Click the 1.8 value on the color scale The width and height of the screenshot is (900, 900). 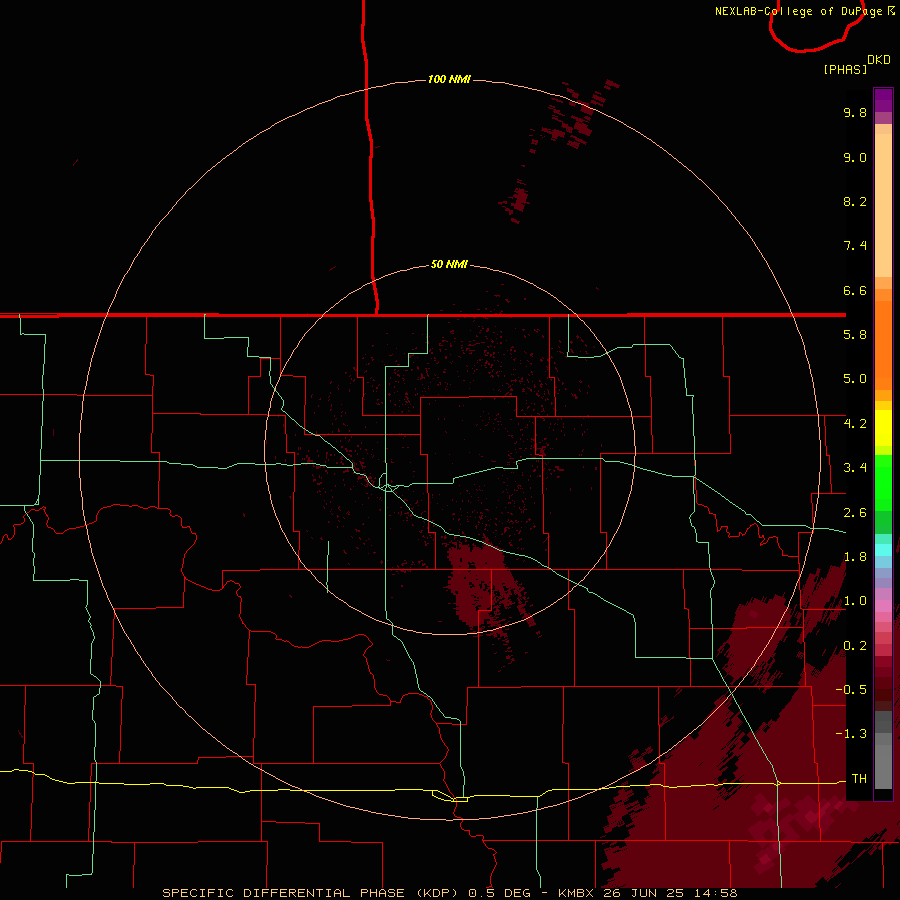click(x=855, y=557)
